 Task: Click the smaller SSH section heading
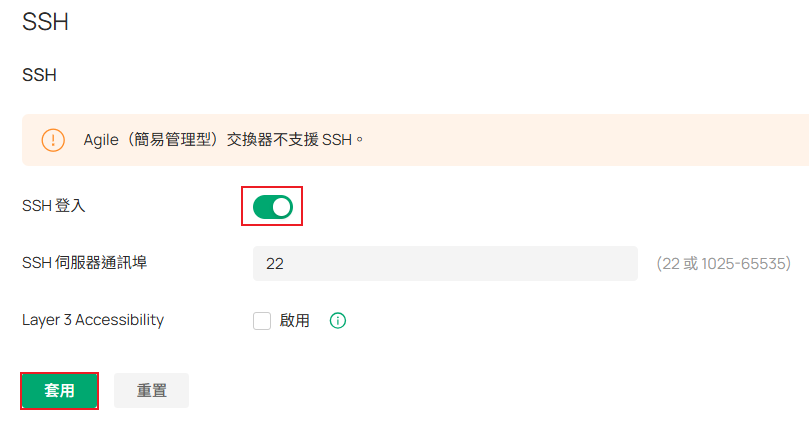point(39,75)
